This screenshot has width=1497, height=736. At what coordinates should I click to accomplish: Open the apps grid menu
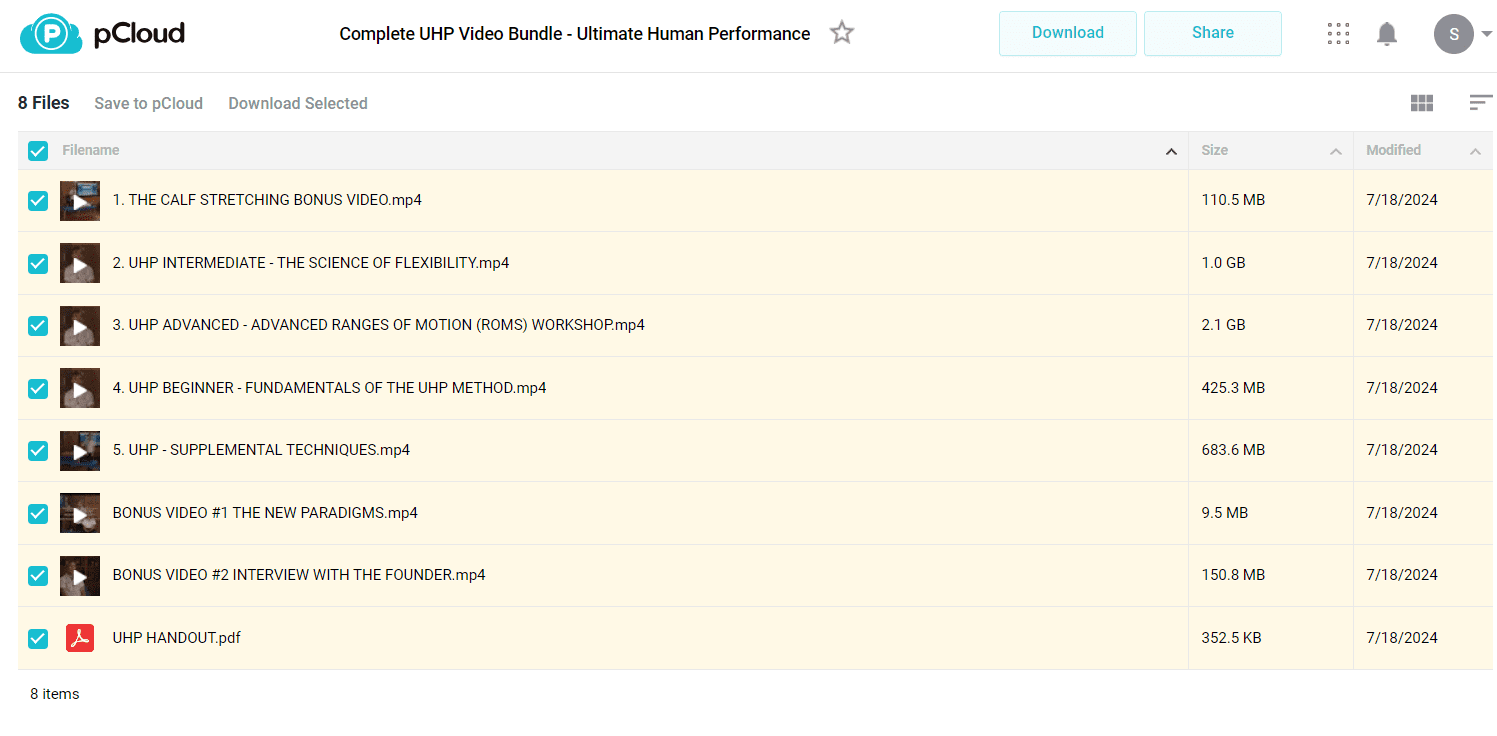tap(1338, 34)
